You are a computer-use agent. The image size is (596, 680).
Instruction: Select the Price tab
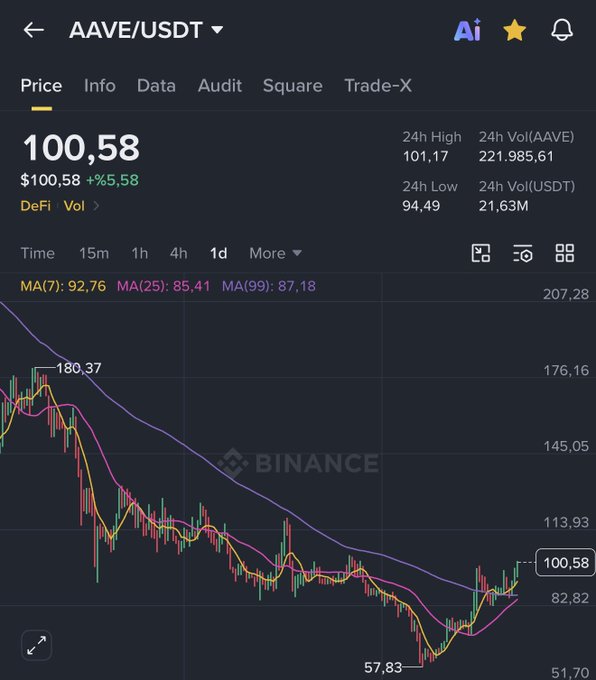click(41, 86)
